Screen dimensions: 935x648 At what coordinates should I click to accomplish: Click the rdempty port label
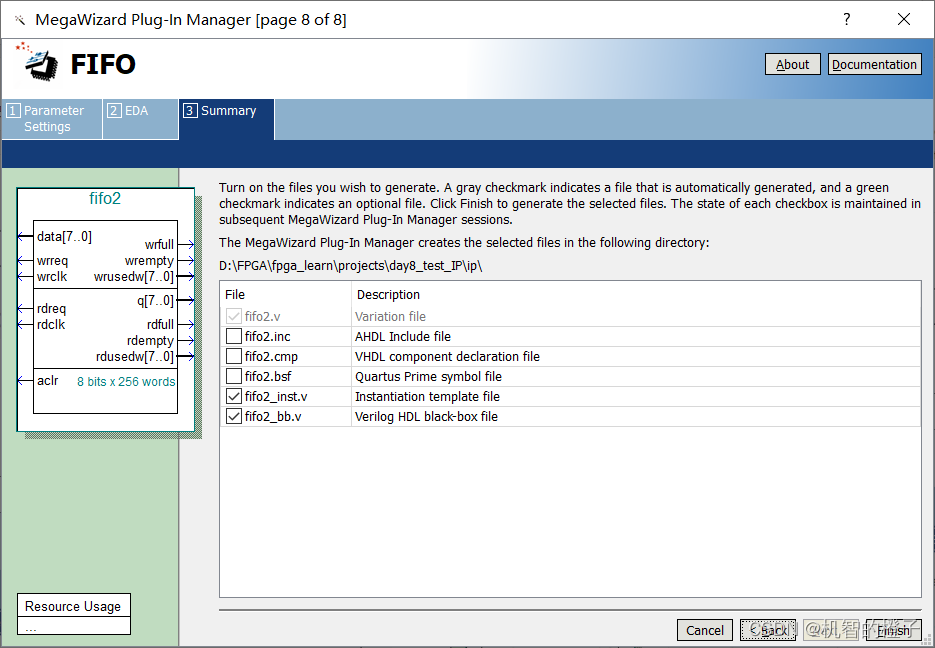tap(150, 341)
